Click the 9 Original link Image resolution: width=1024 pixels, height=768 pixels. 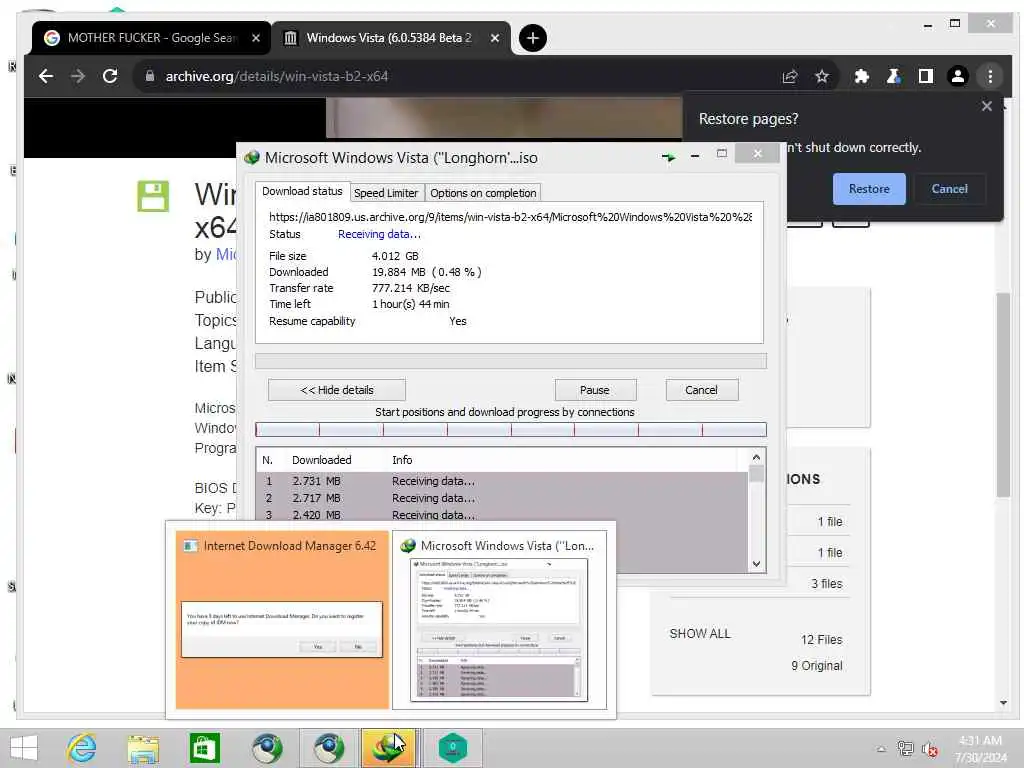(816, 665)
